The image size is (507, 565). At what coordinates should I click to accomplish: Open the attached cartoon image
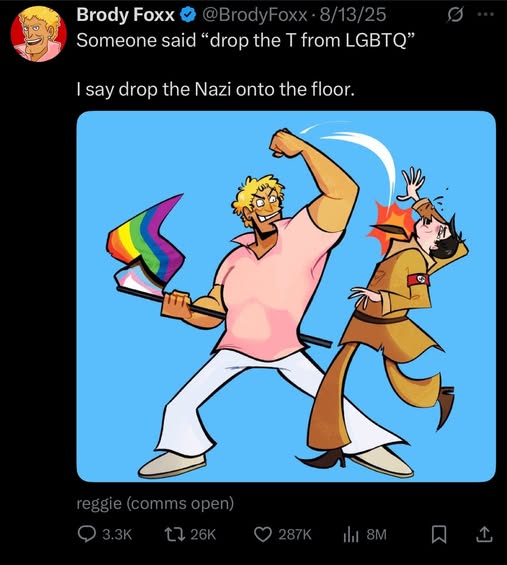[x=286, y=296]
